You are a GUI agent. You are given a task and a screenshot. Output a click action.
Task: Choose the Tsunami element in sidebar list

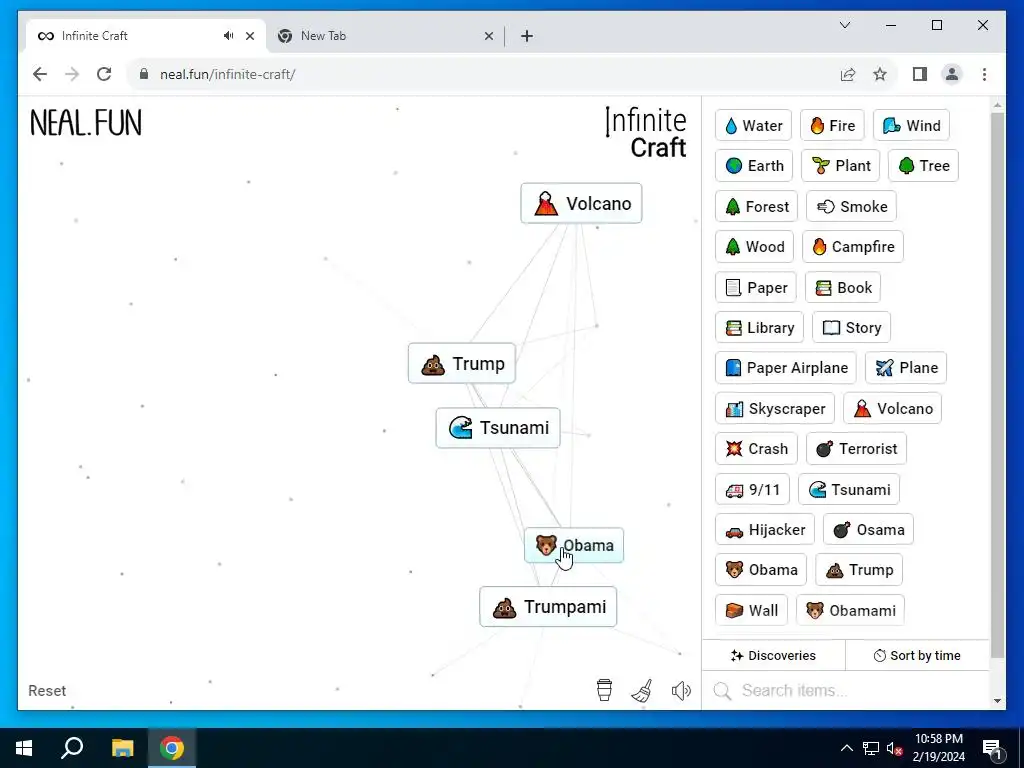pyautogui.click(x=848, y=490)
